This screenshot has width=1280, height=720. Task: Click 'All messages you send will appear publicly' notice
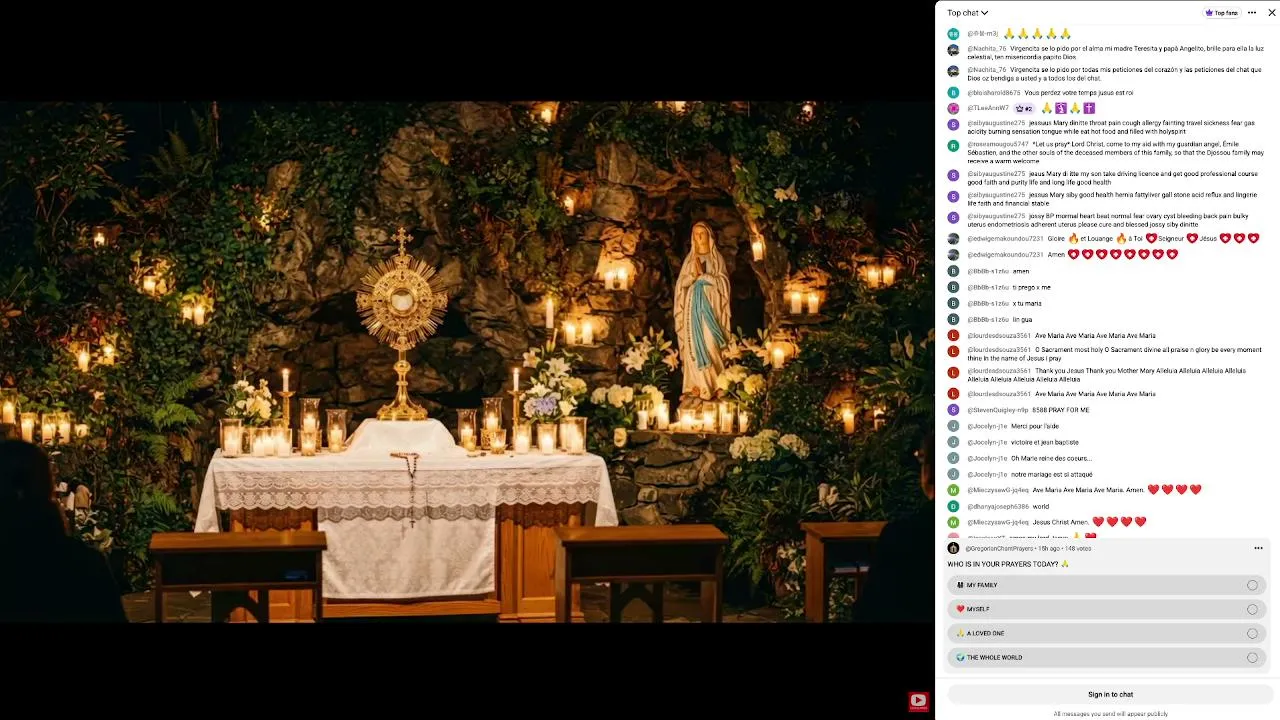coord(1110,714)
